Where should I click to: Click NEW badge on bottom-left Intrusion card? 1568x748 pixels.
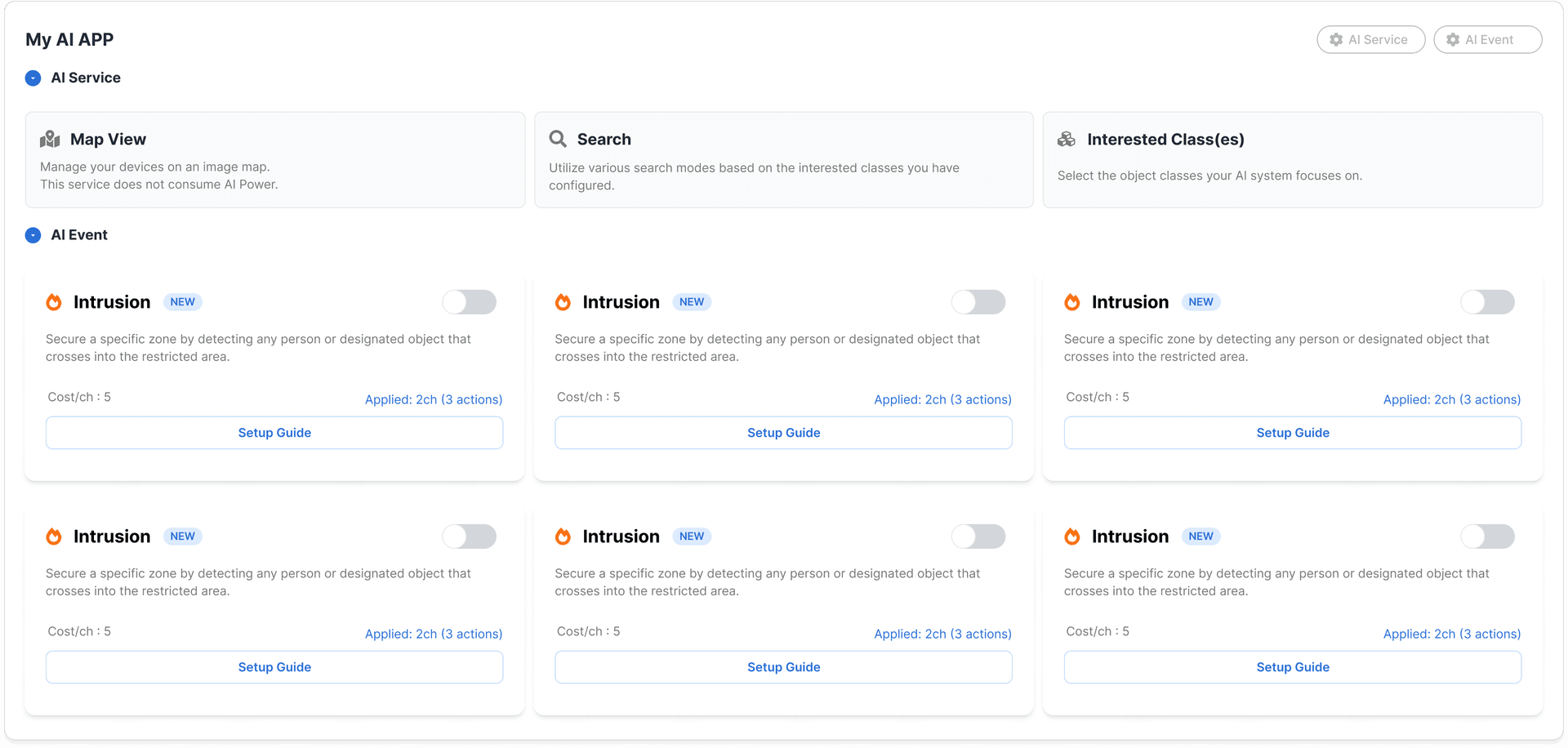click(182, 537)
